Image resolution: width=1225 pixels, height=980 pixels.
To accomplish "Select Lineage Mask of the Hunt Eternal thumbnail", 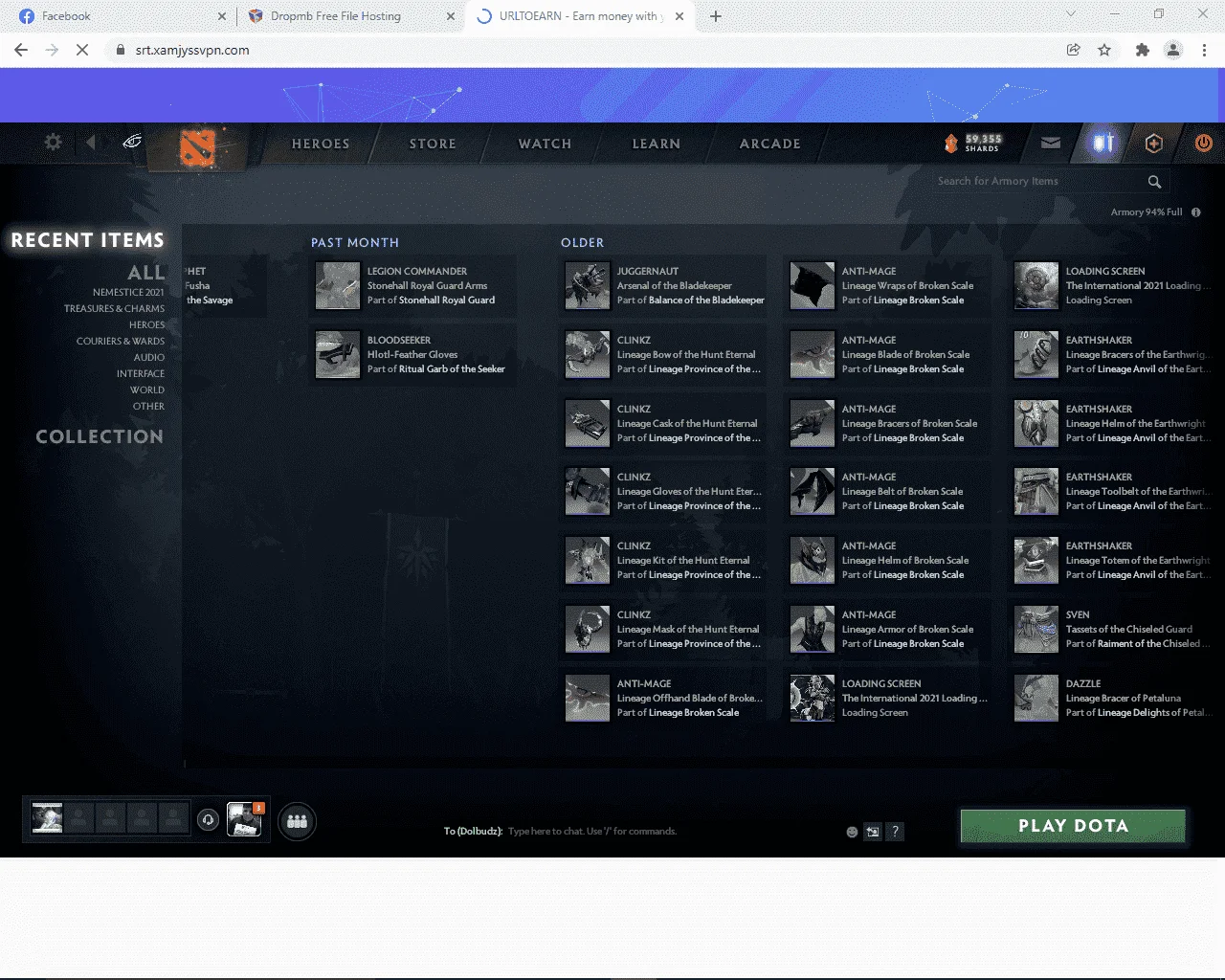I will coord(588,630).
